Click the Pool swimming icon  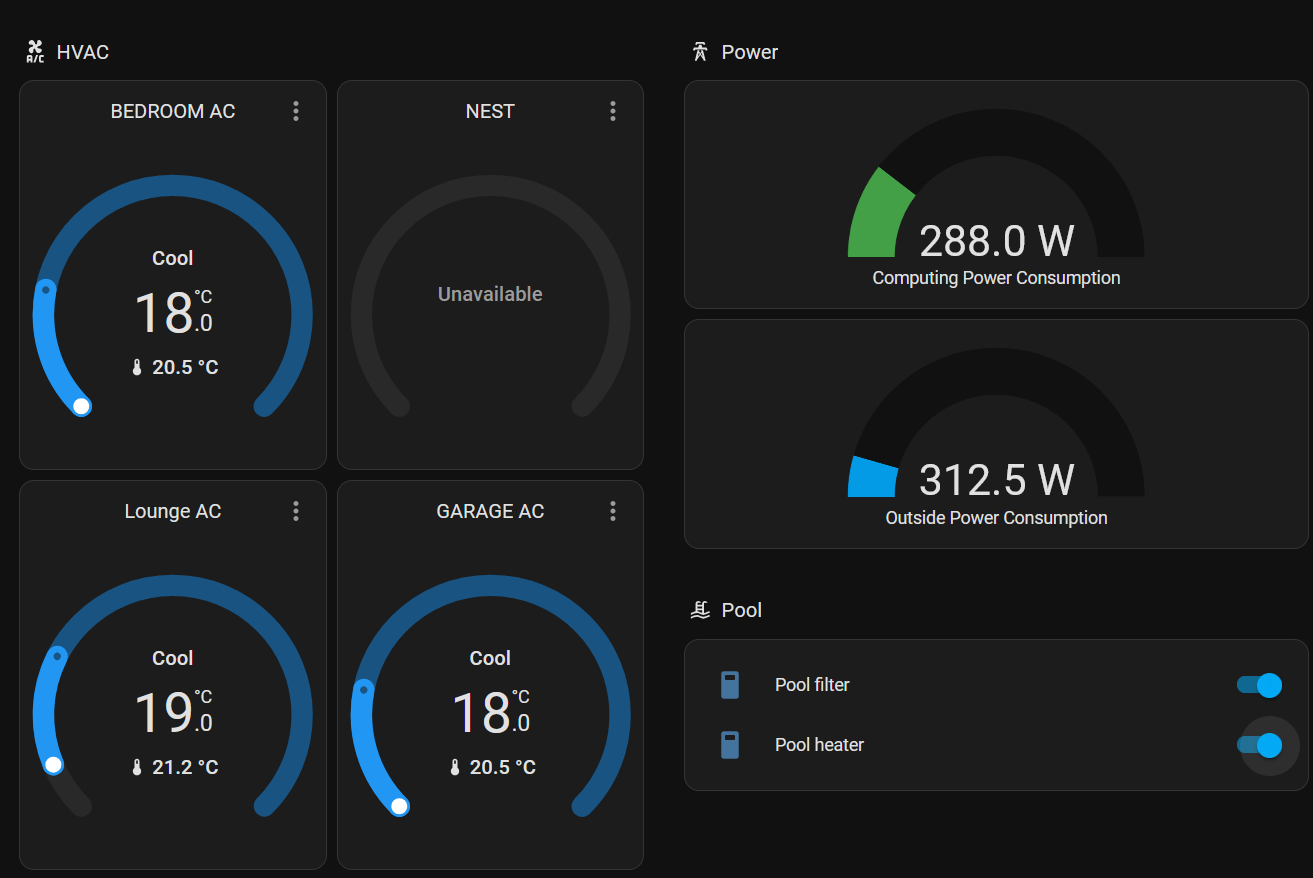point(700,610)
